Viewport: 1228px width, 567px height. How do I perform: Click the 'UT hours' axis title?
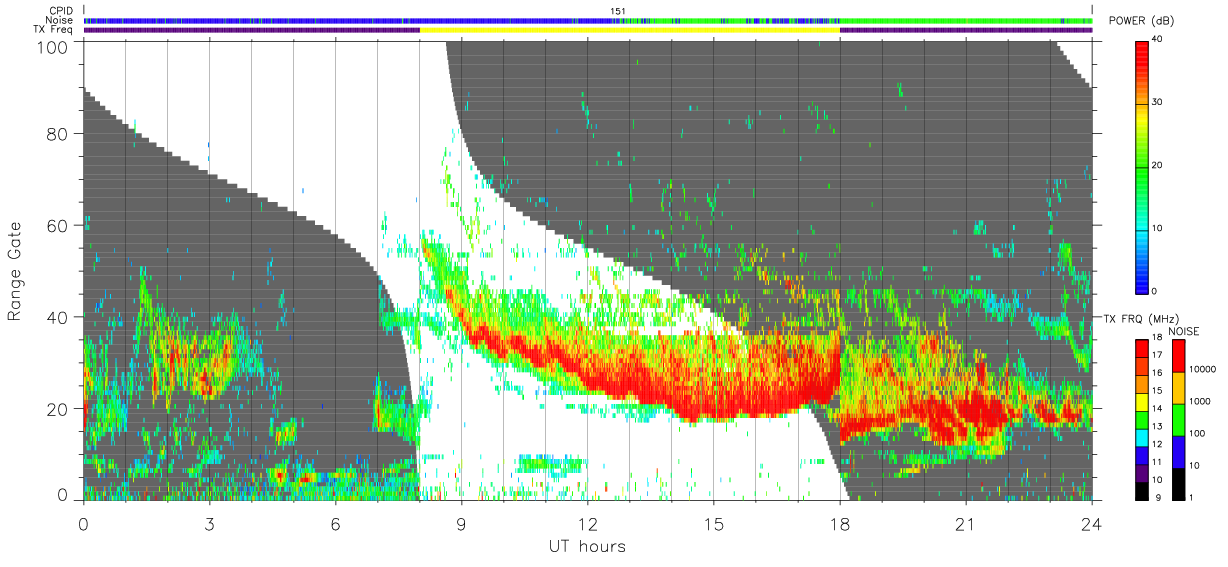pos(587,546)
